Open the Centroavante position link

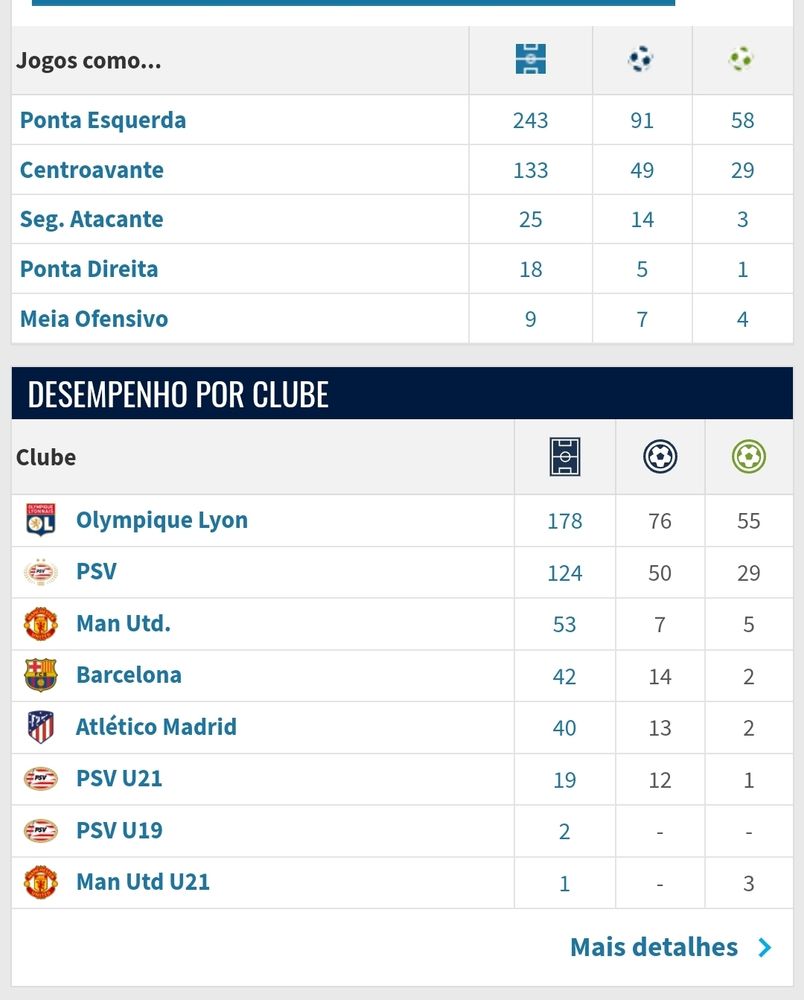[x=92, y=170]
